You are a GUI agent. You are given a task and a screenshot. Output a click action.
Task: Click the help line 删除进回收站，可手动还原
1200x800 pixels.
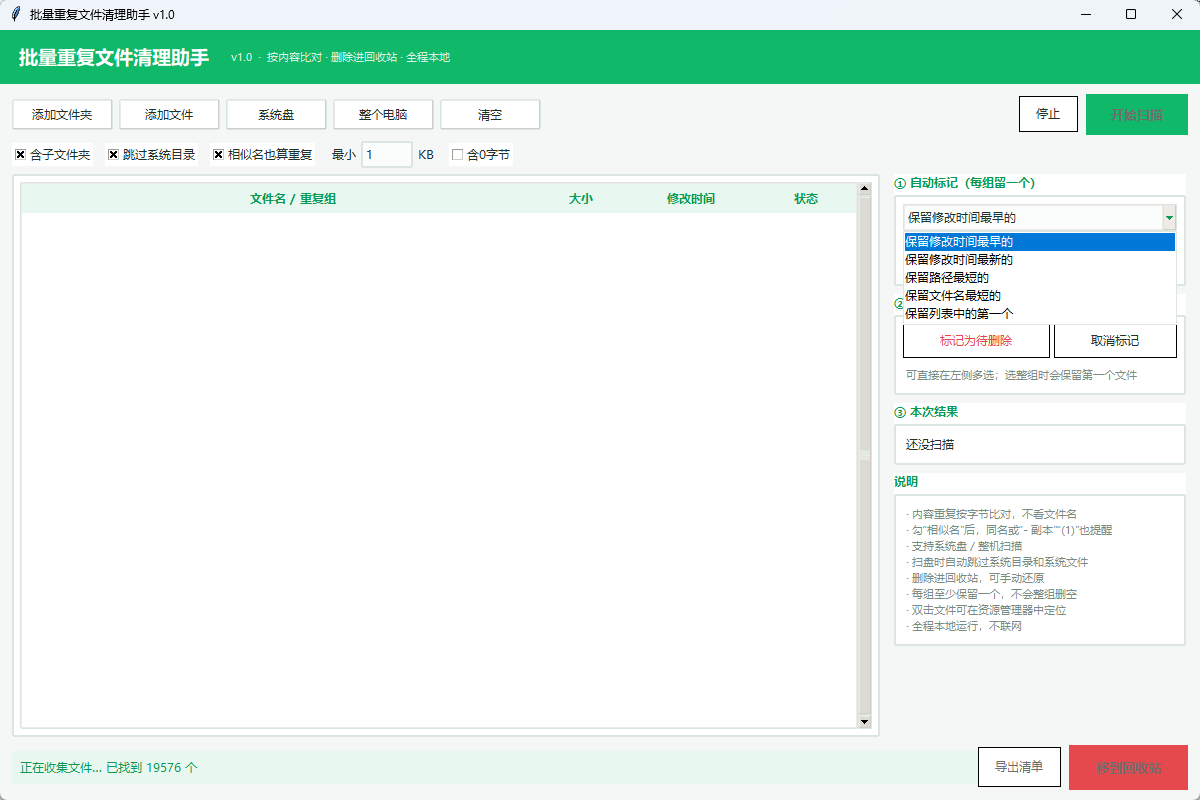(975, 578)
